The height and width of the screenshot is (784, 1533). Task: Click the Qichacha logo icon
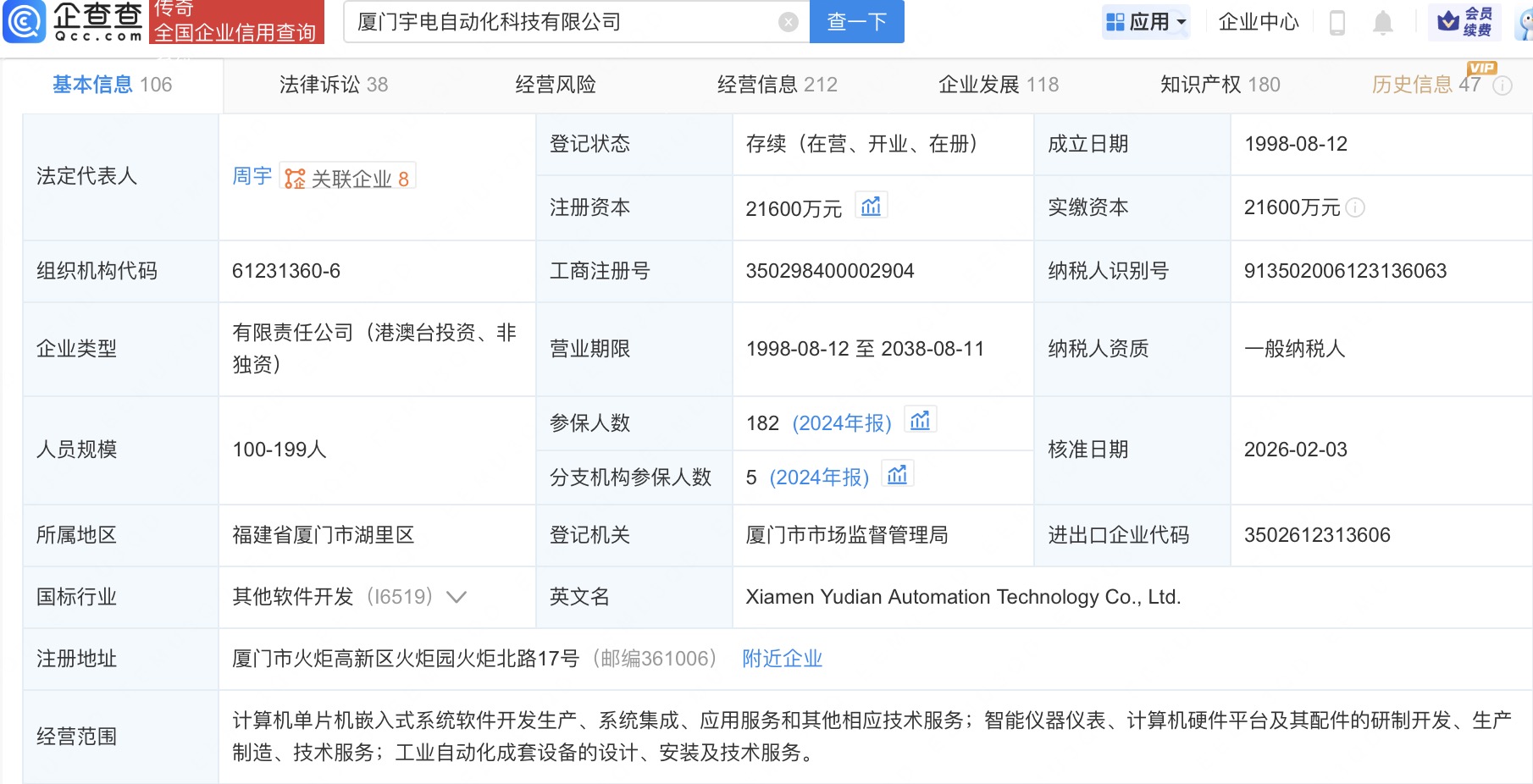[x=25, y=21]
